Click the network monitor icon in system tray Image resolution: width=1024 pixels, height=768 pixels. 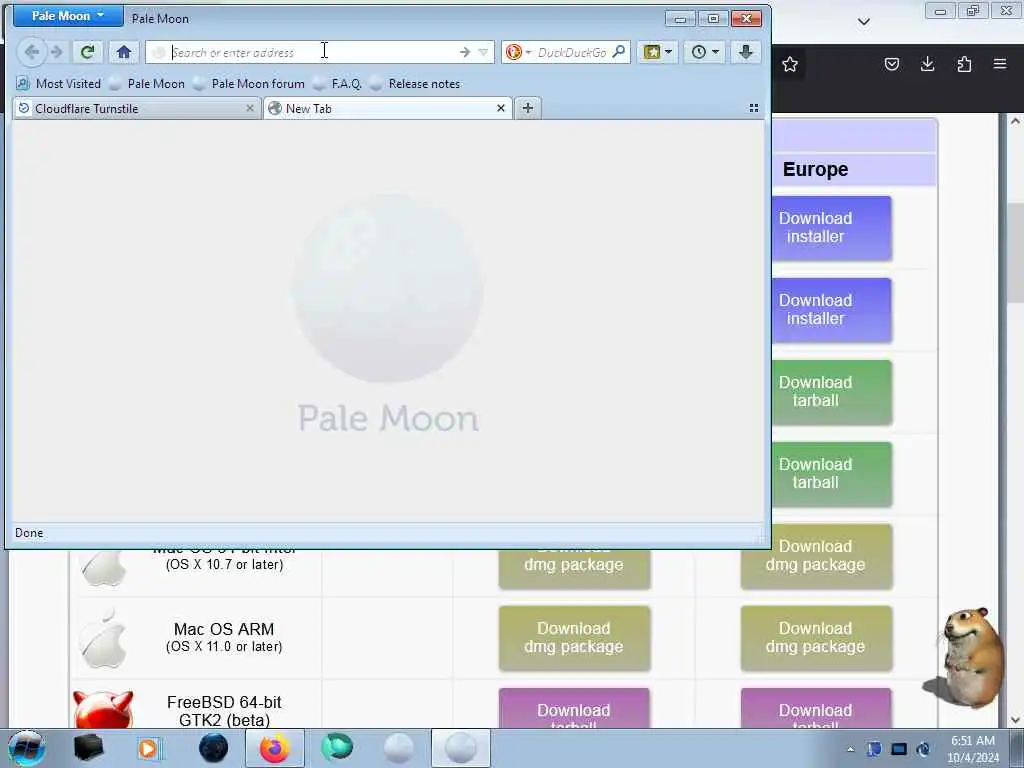pos(899,749)
